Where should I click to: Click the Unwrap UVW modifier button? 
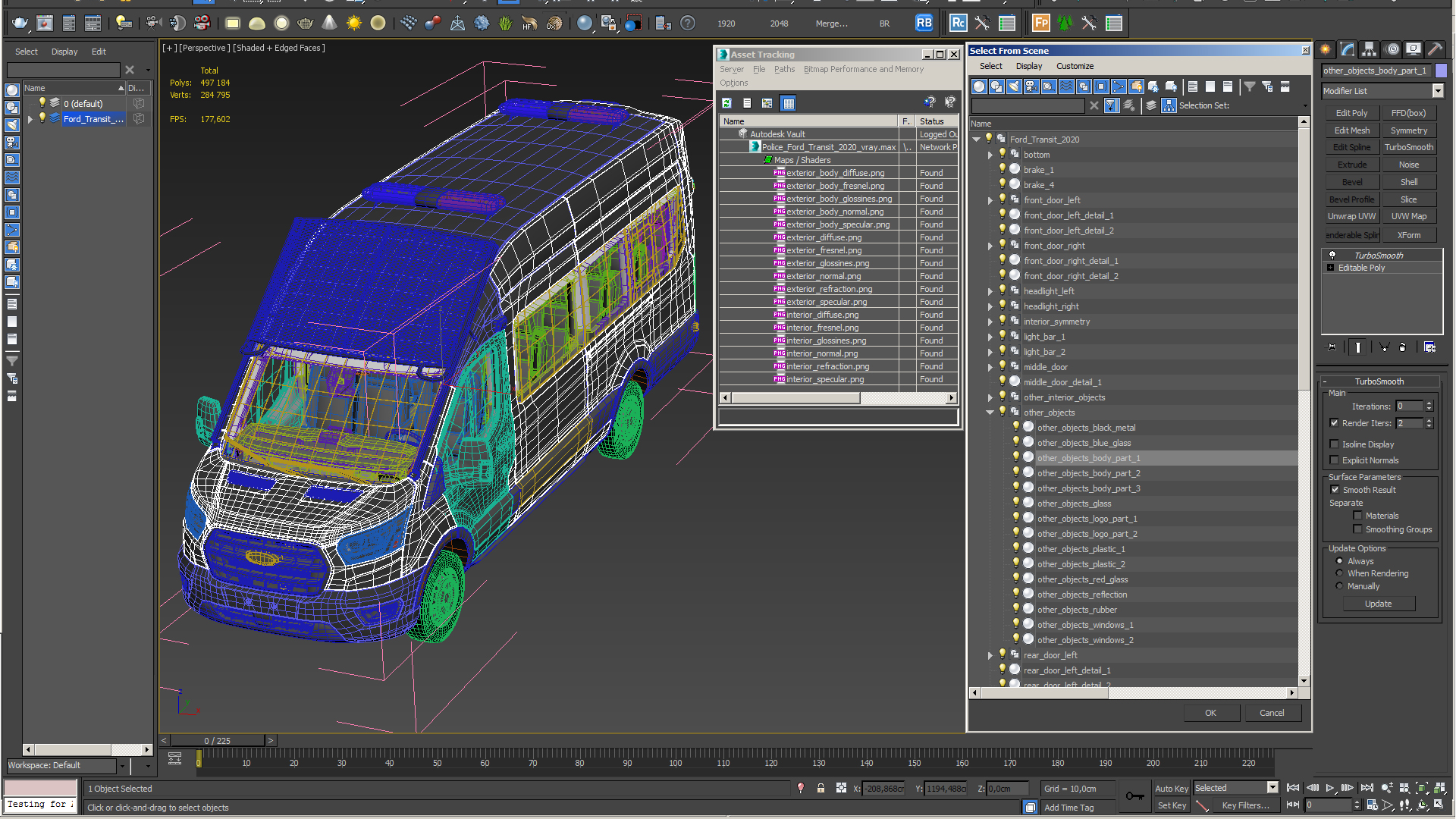coord(1351,216)
